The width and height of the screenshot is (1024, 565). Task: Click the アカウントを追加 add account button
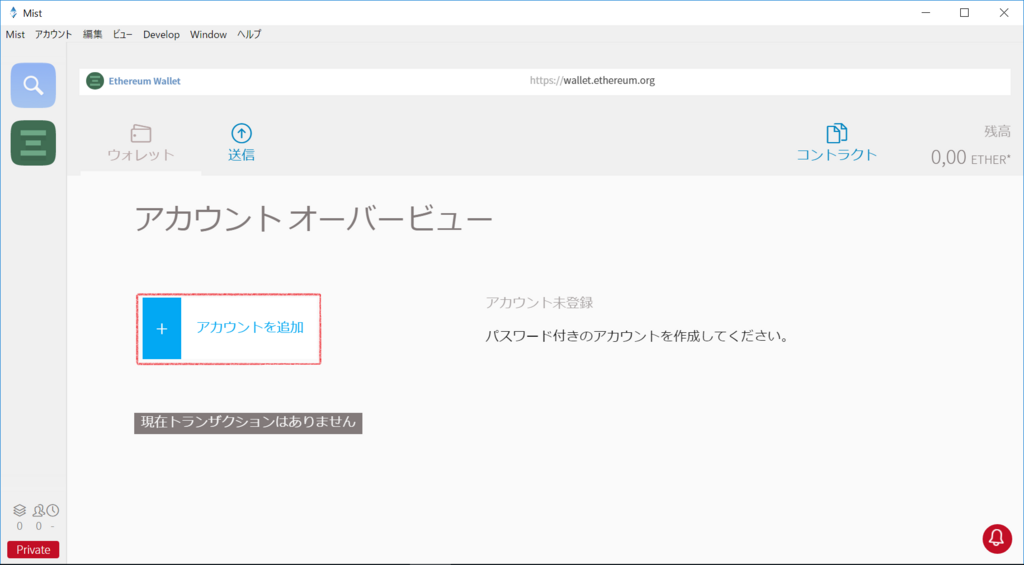coord(229,329)
